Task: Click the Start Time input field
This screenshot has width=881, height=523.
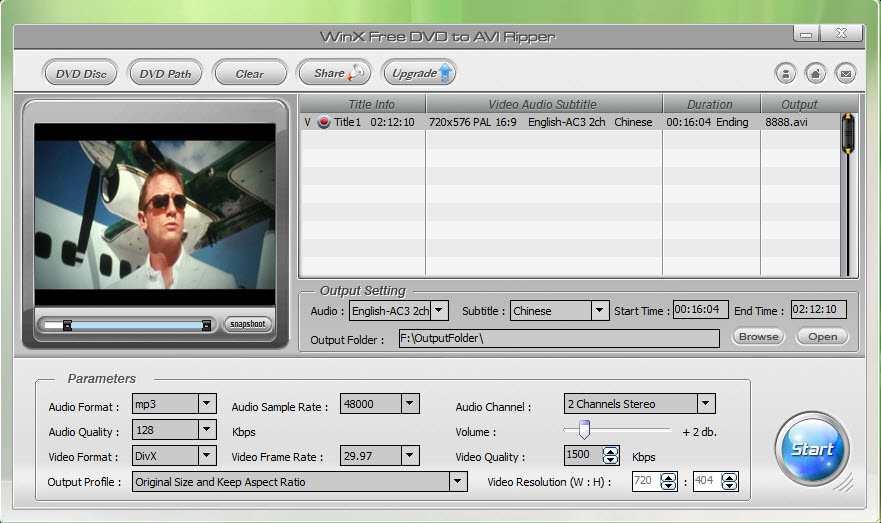Action: click(x=700, y=310)
